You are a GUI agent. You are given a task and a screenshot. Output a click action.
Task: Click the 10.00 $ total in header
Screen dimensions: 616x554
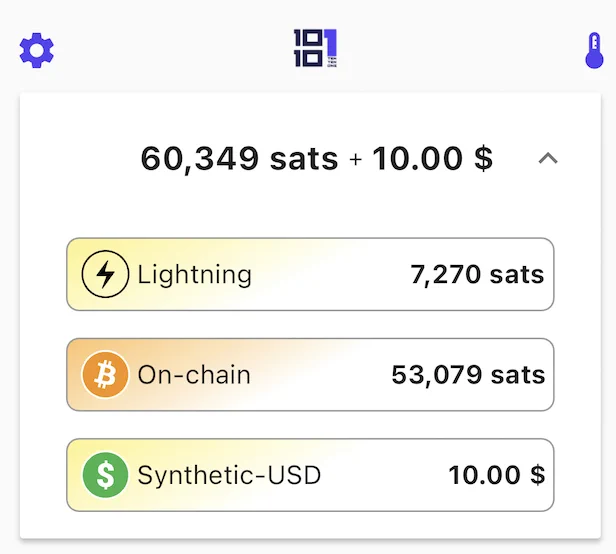pos(432,158)
